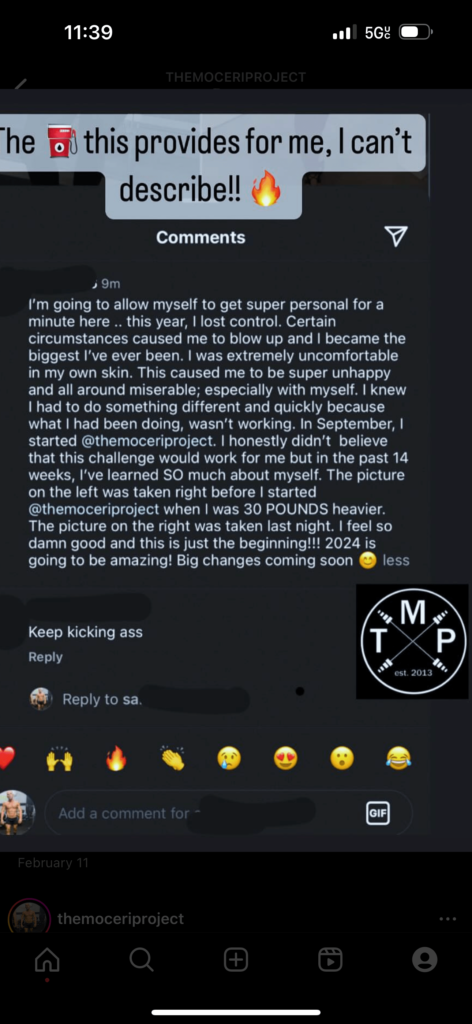Open themoceriproject username link at bottom
472x1024 pixels.
pyautogui.click(x=121, y=919)
